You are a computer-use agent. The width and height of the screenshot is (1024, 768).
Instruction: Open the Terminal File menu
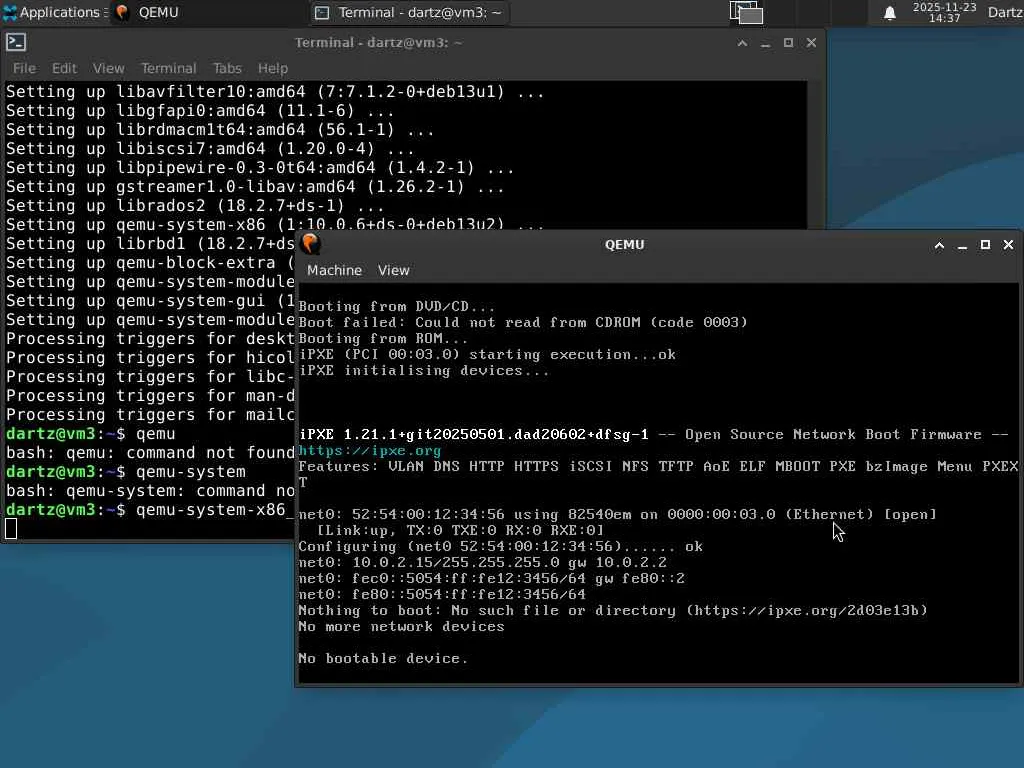(24, 68)
